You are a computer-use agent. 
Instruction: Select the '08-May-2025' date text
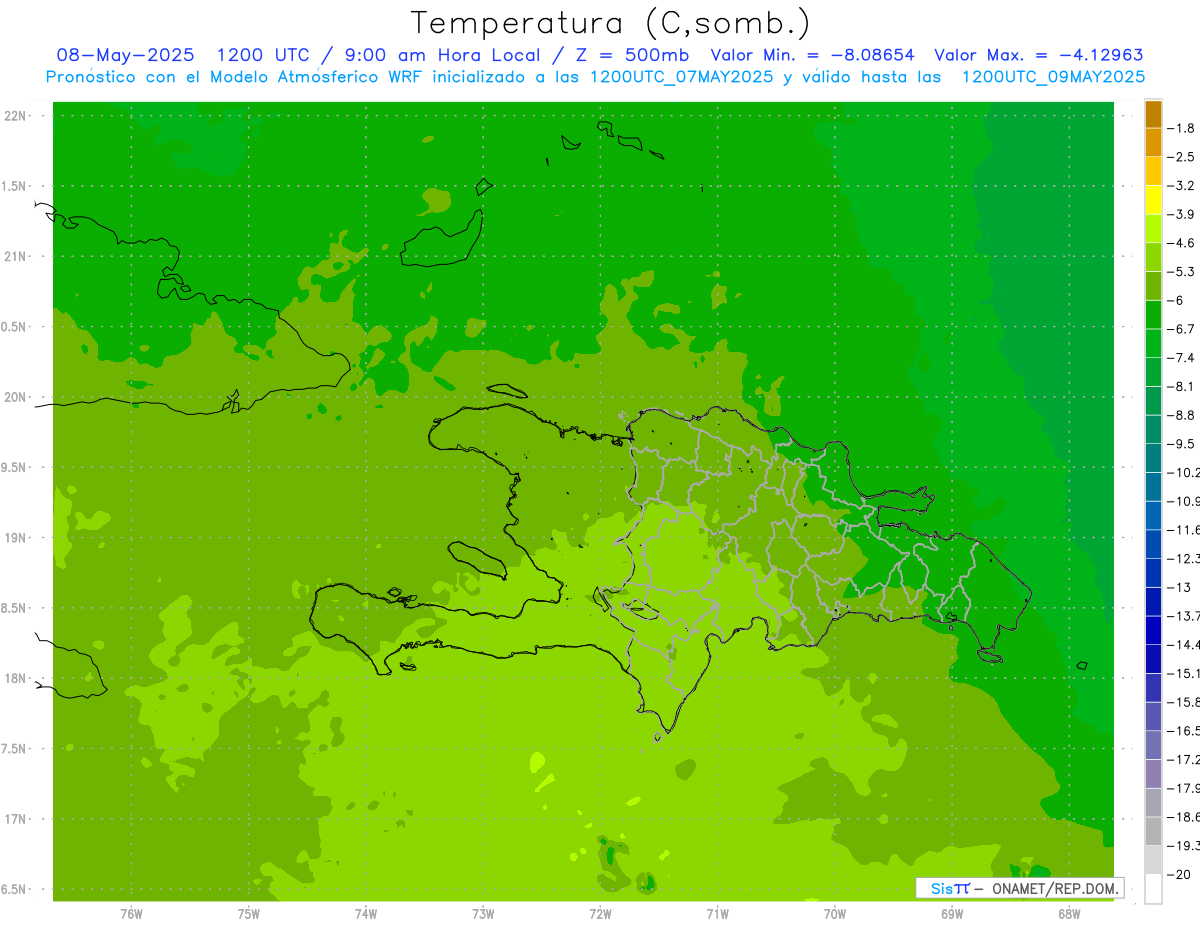tap(125, 56)
